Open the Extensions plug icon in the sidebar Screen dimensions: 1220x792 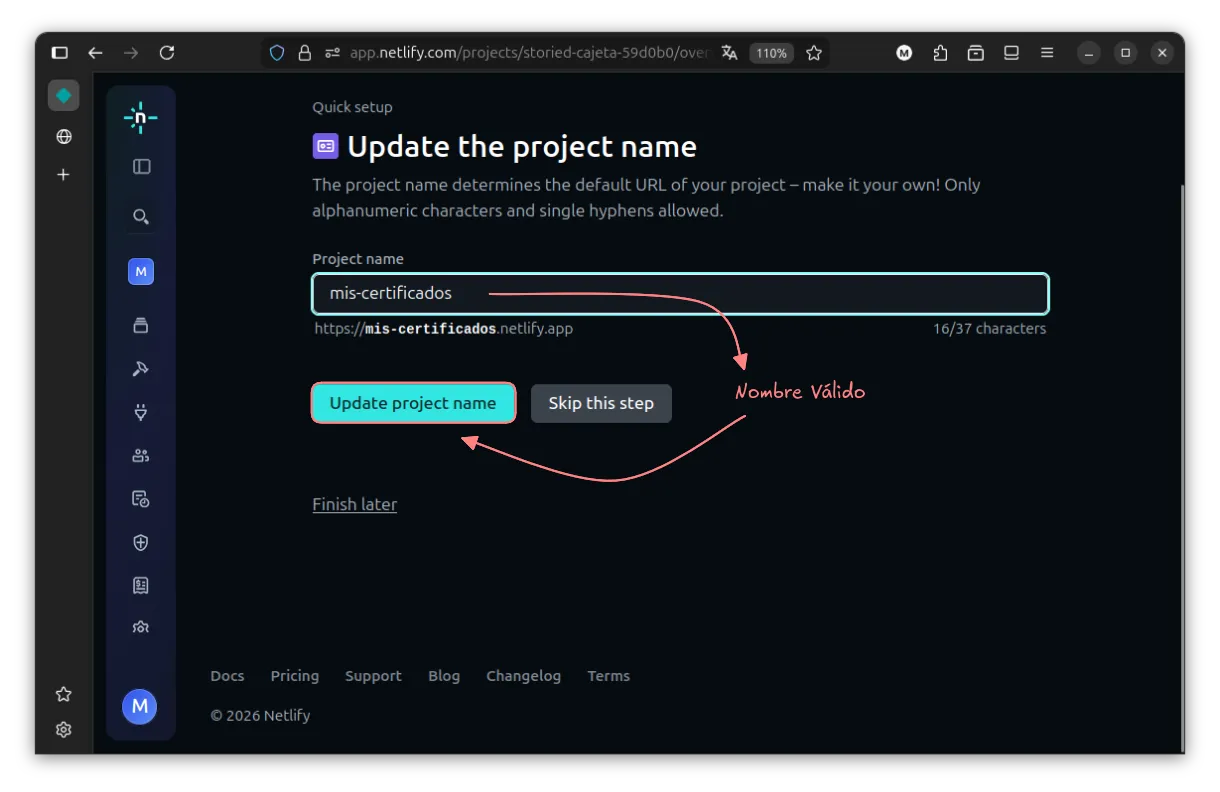(x=141, y=412)
